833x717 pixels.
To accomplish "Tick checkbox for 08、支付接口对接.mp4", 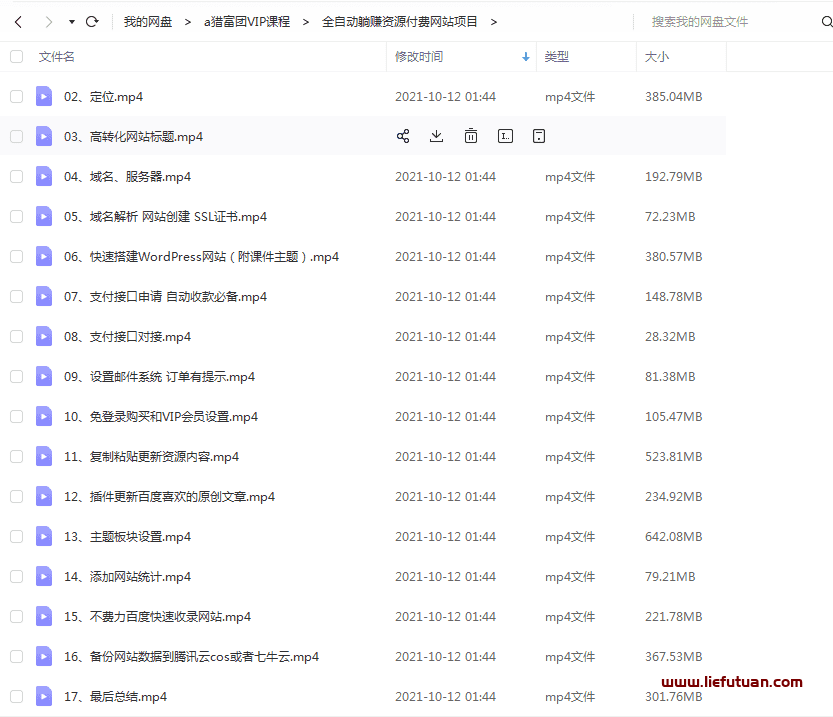I will pyautogui.click(x=16, y=336).
